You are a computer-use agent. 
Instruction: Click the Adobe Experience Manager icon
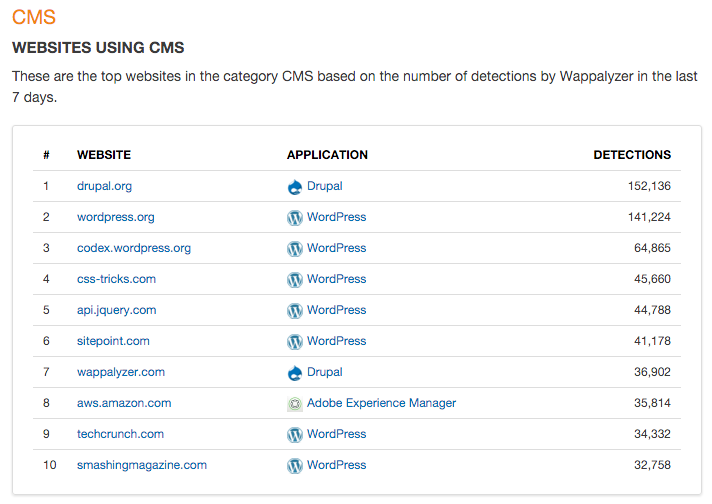coord(295,404)
